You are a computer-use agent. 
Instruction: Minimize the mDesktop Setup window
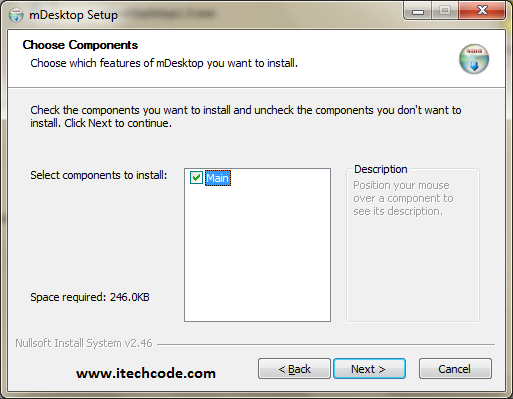418,11
